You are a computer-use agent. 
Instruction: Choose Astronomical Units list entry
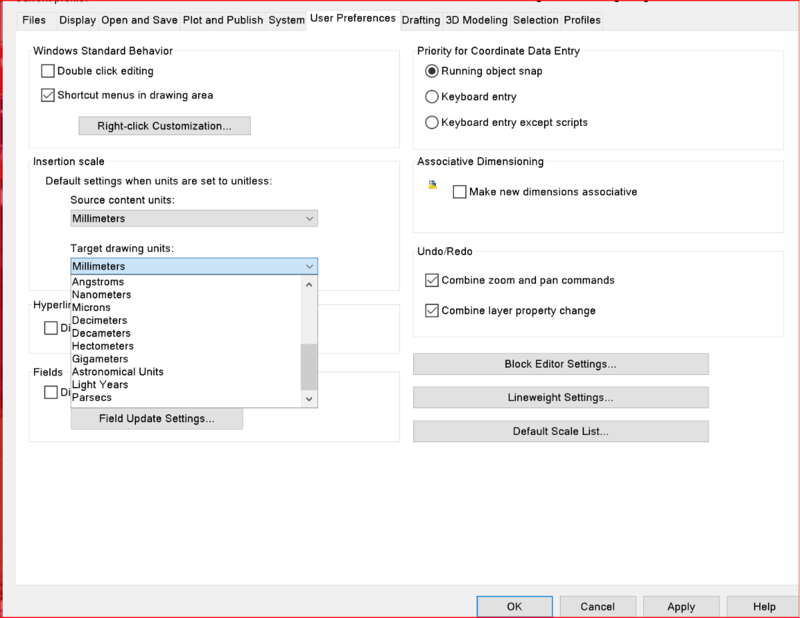click(x=118, y=371)
